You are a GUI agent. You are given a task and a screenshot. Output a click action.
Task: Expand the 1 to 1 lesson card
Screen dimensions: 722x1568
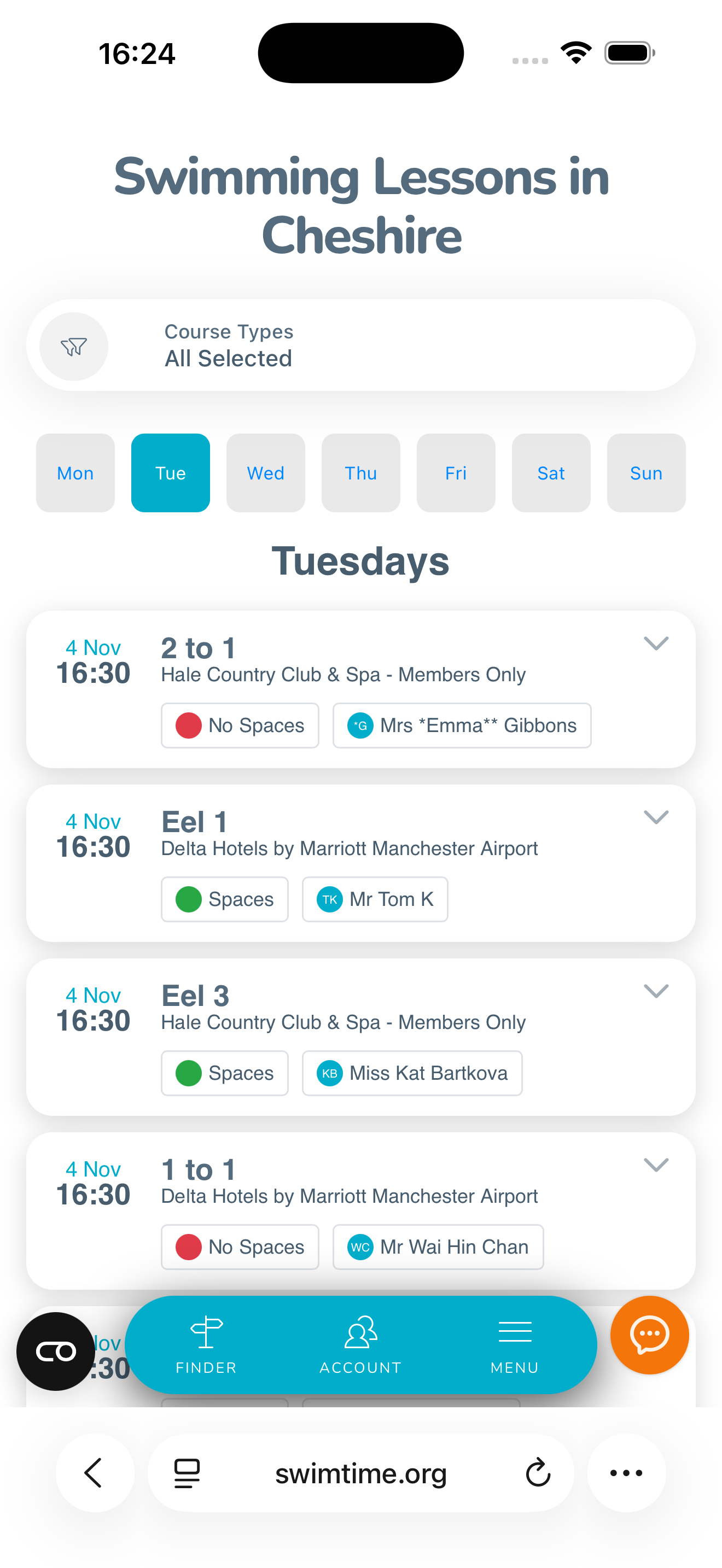click(x=656, y=1165)
